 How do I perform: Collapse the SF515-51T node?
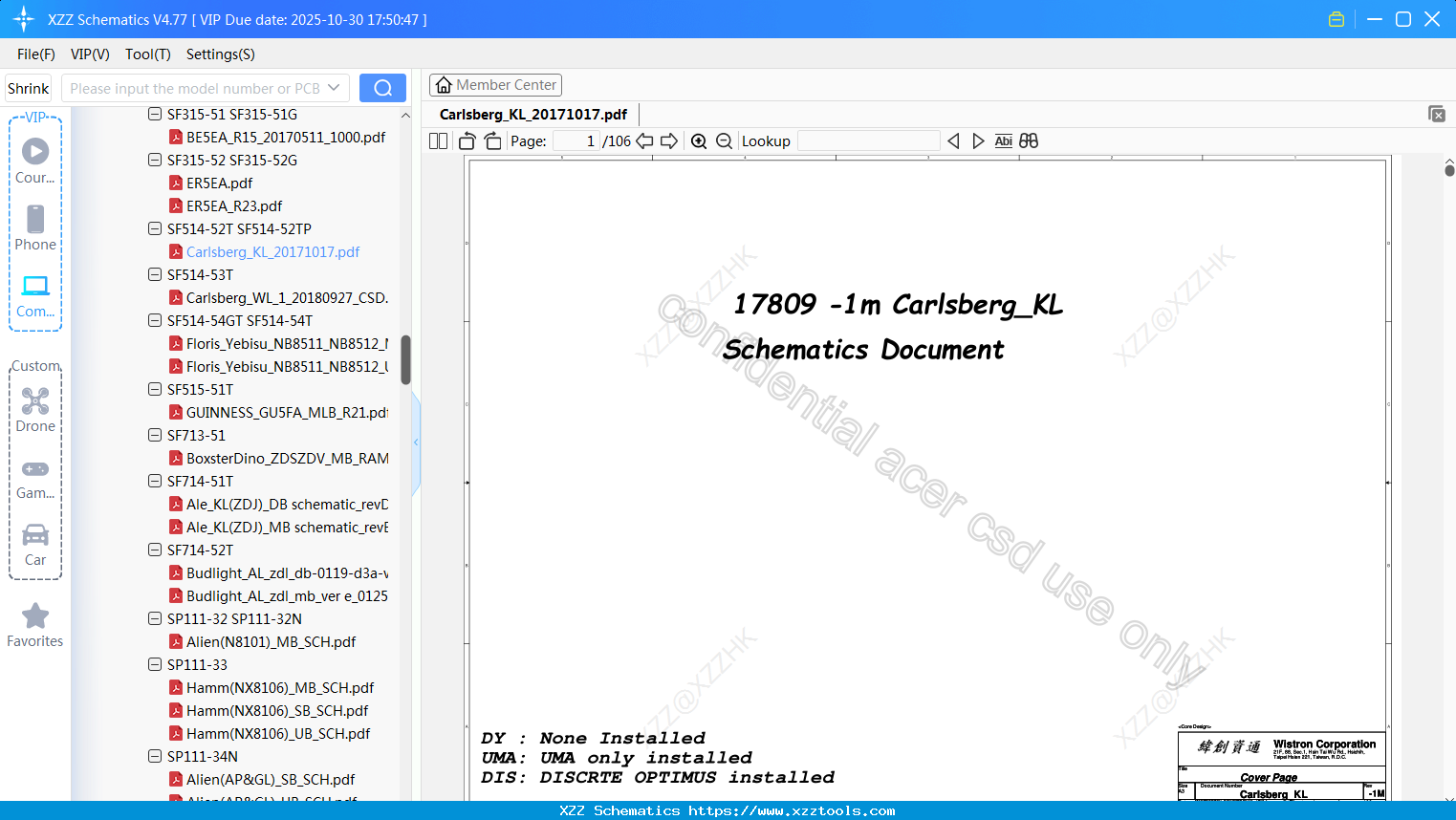(155, 389)
